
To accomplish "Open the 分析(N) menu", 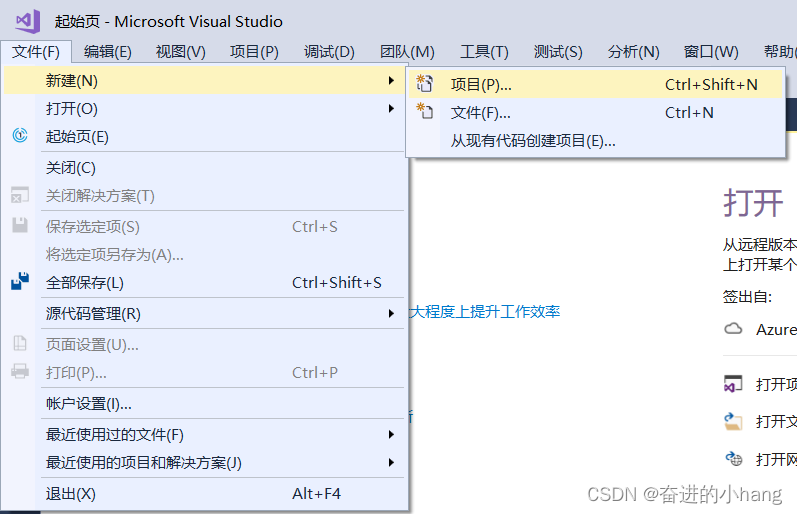I will [x=633, y=52].
